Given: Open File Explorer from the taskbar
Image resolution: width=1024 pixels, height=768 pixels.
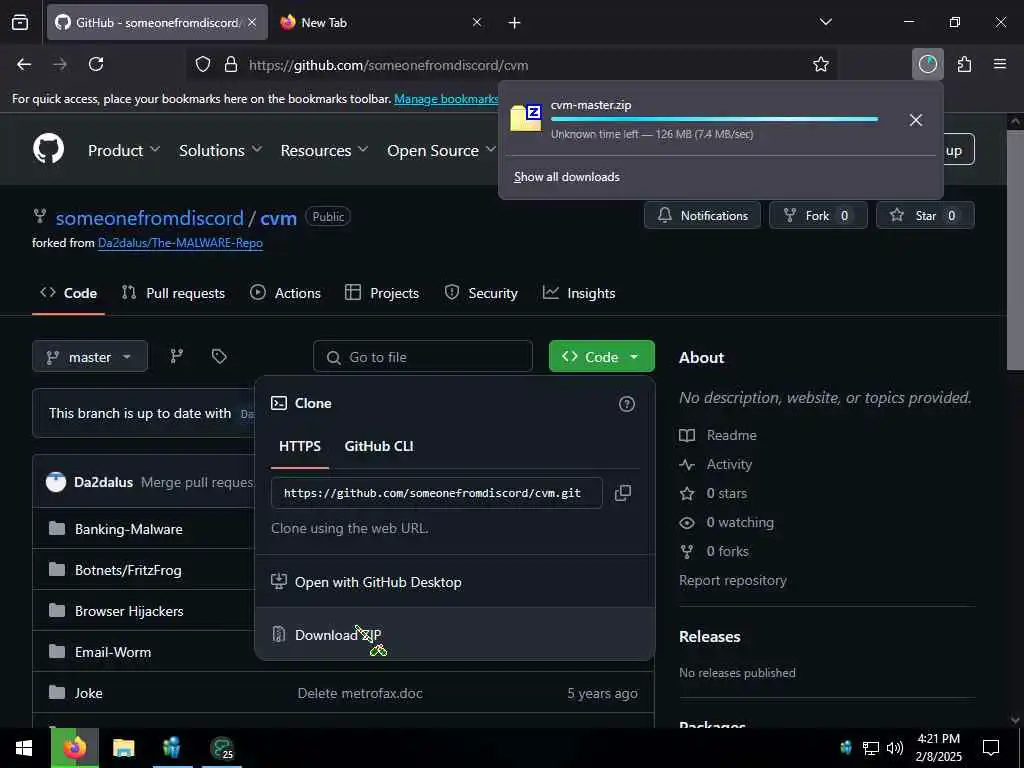Looking at the screenshot, I should 123,748.
